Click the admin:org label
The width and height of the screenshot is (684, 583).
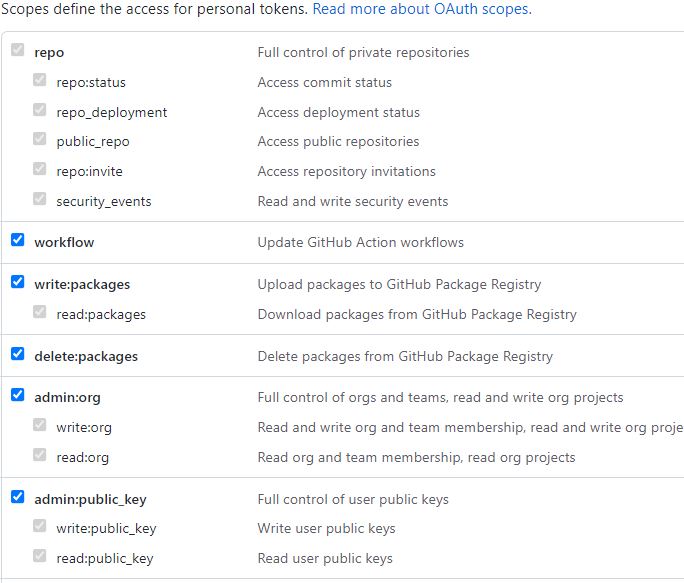coord(68,398)
